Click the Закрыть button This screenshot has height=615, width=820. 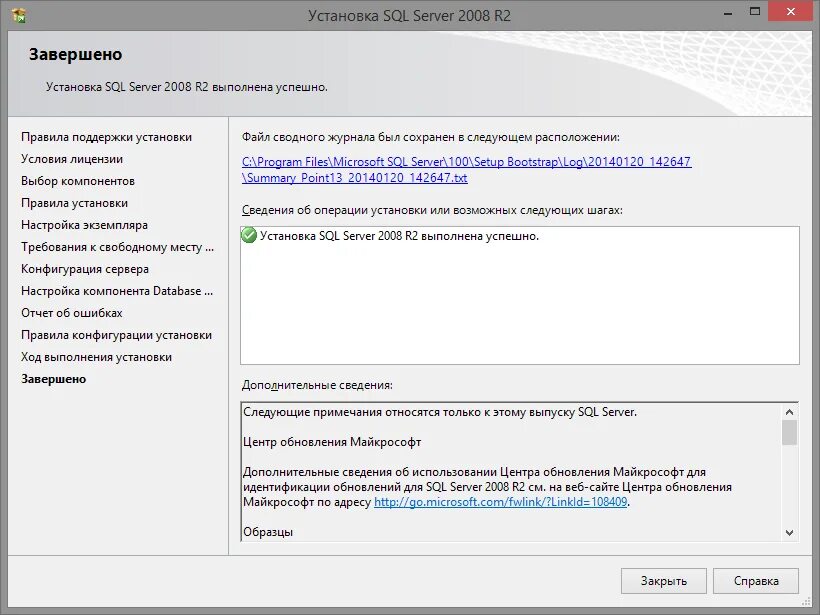pyautogui.click(x=664, y=580)
